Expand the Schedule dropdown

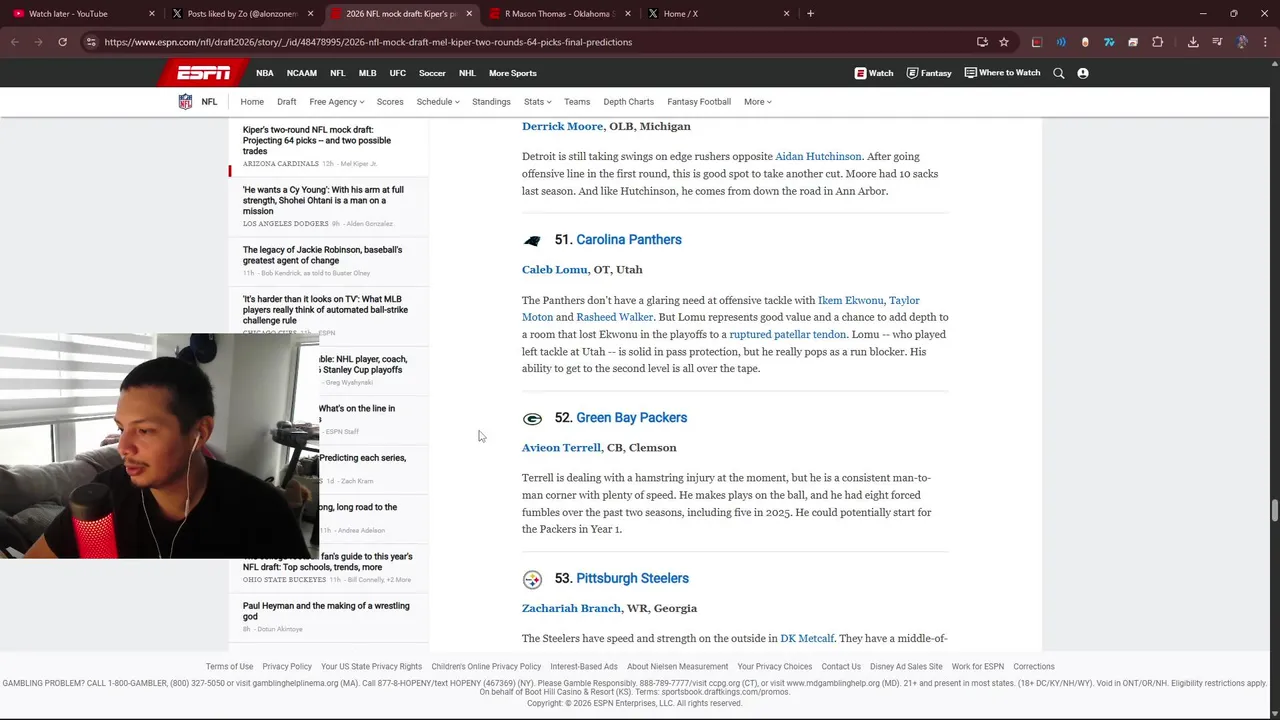pyautogui.click(x=438, y=102)
